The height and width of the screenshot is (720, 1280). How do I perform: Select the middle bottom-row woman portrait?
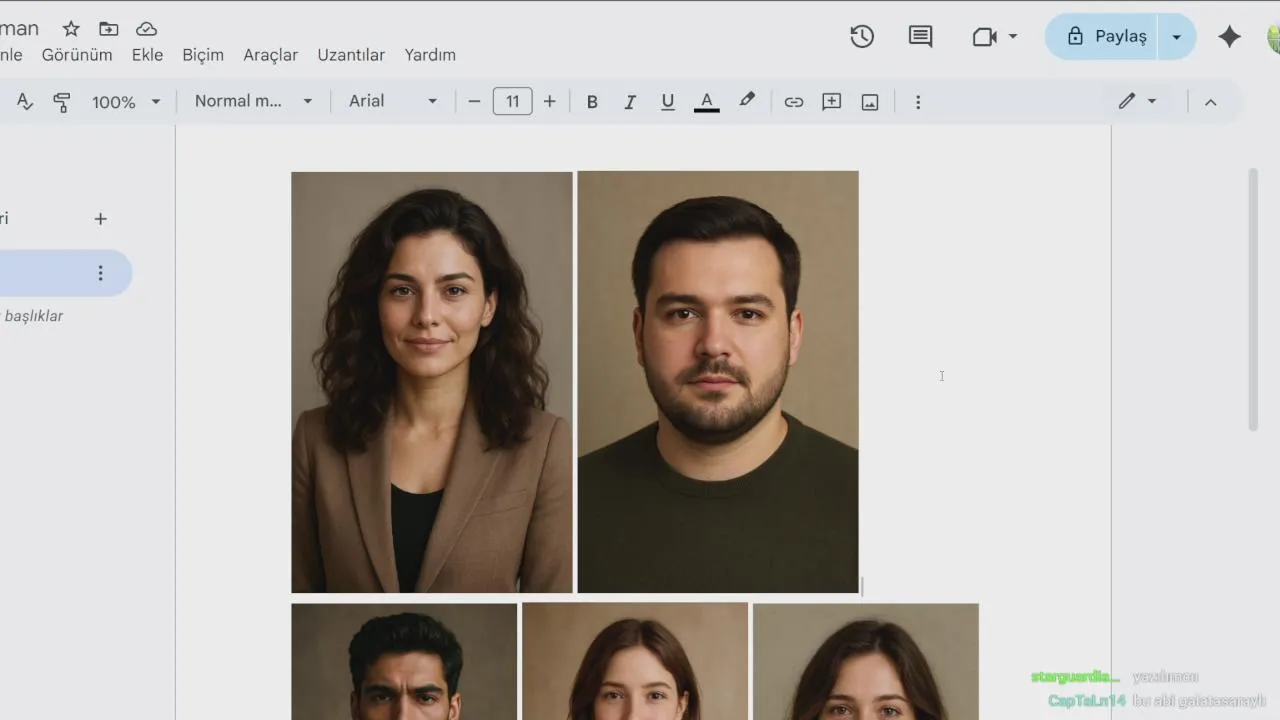tap(635, 661)
